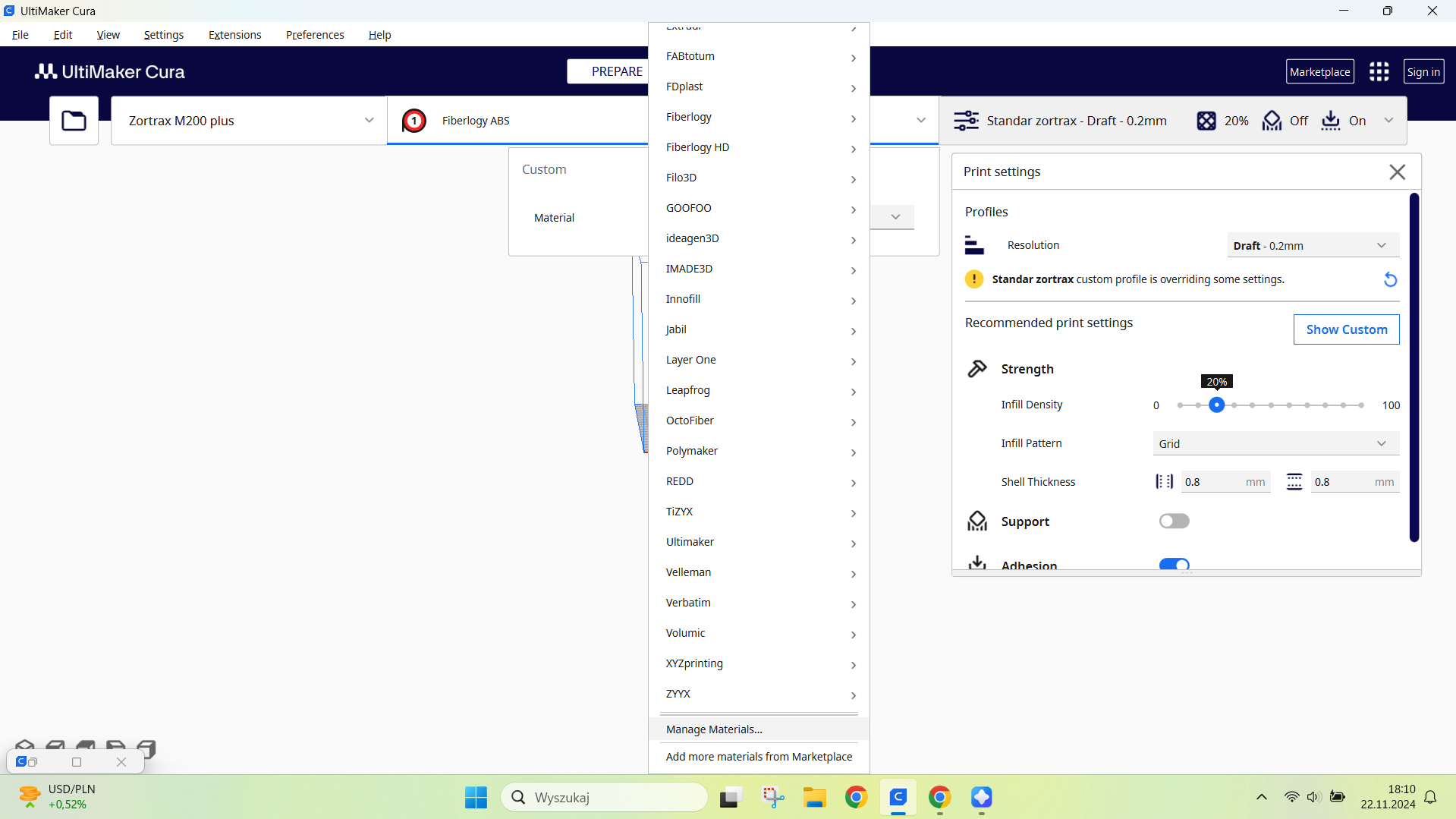Click Sign in button
The height and width of the screenshot is (819, 1456).
click(x=1423, y=71)
